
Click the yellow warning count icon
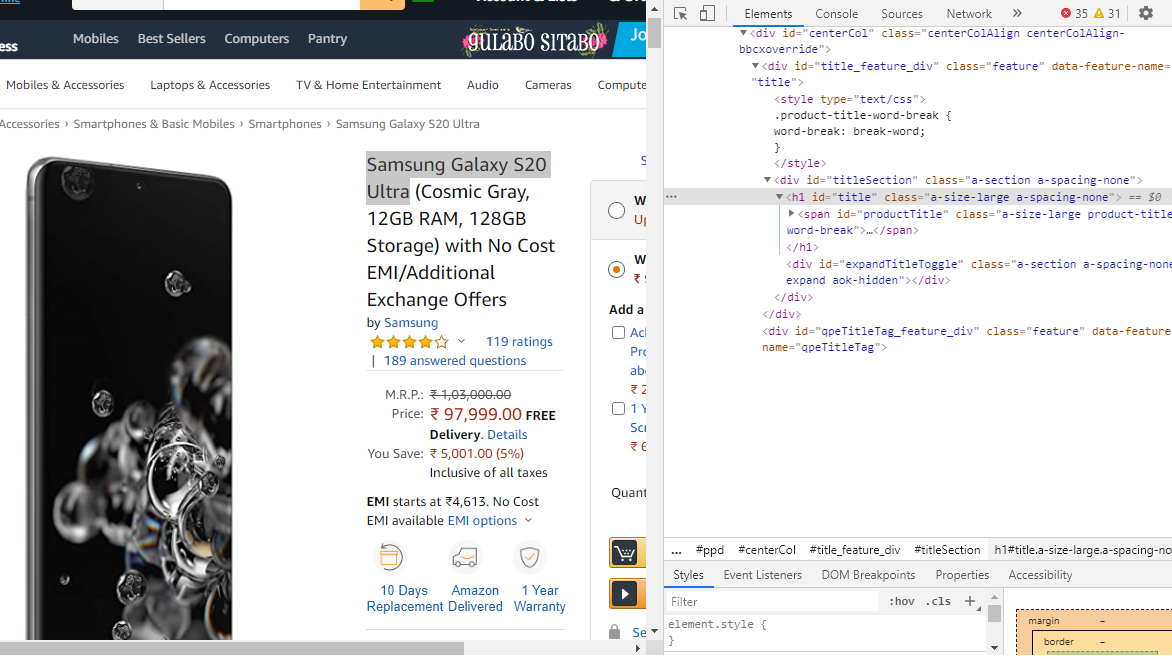1099,13
